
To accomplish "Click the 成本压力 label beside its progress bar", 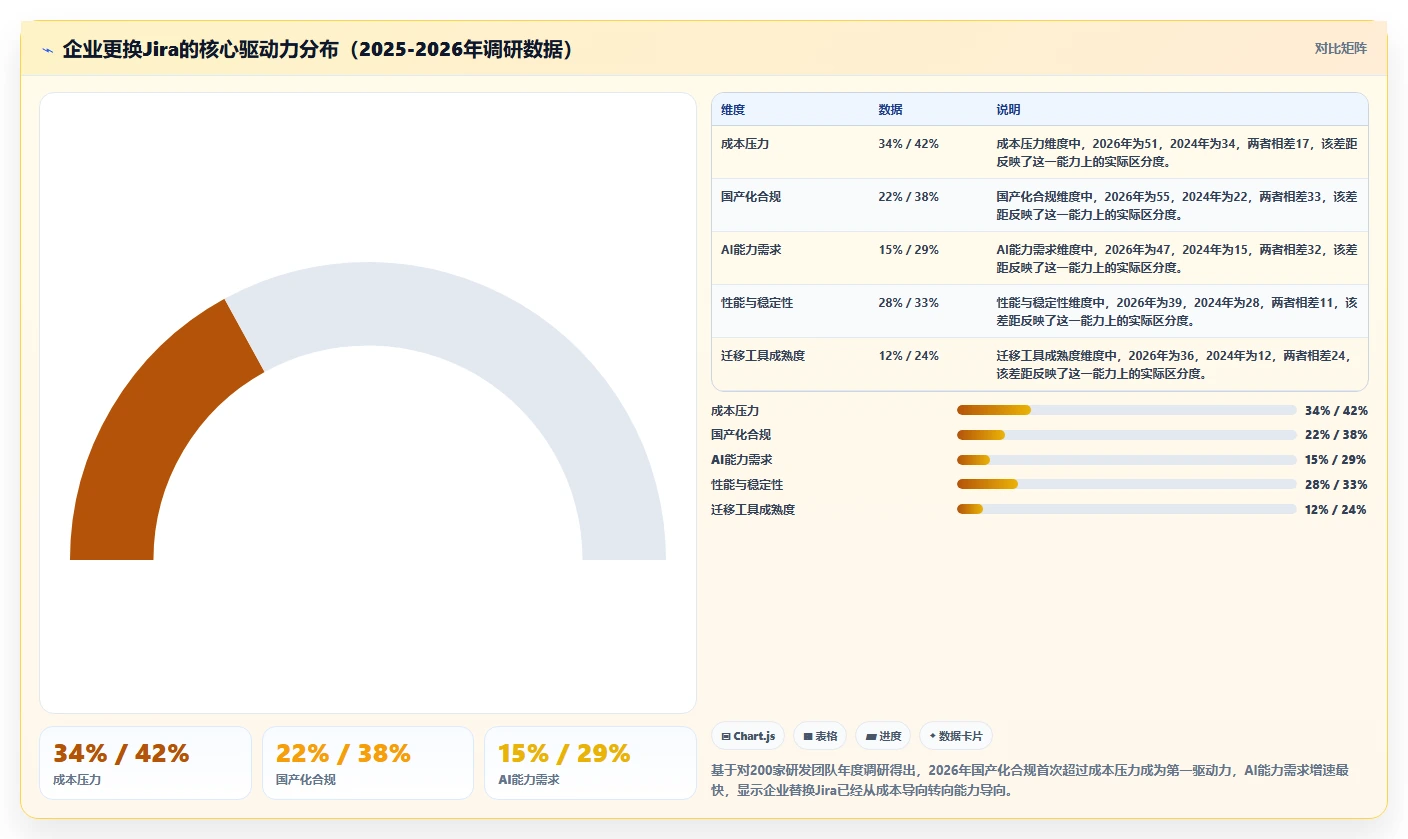I will pos(735,410).
